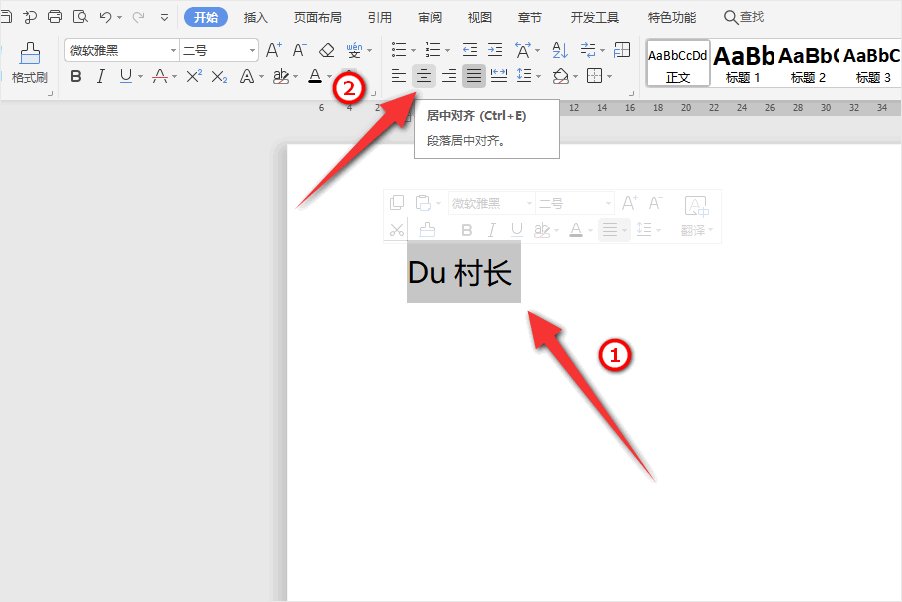Toggle bold formatting in the ribbon
902x602 pixels.
tap(76, 76)
